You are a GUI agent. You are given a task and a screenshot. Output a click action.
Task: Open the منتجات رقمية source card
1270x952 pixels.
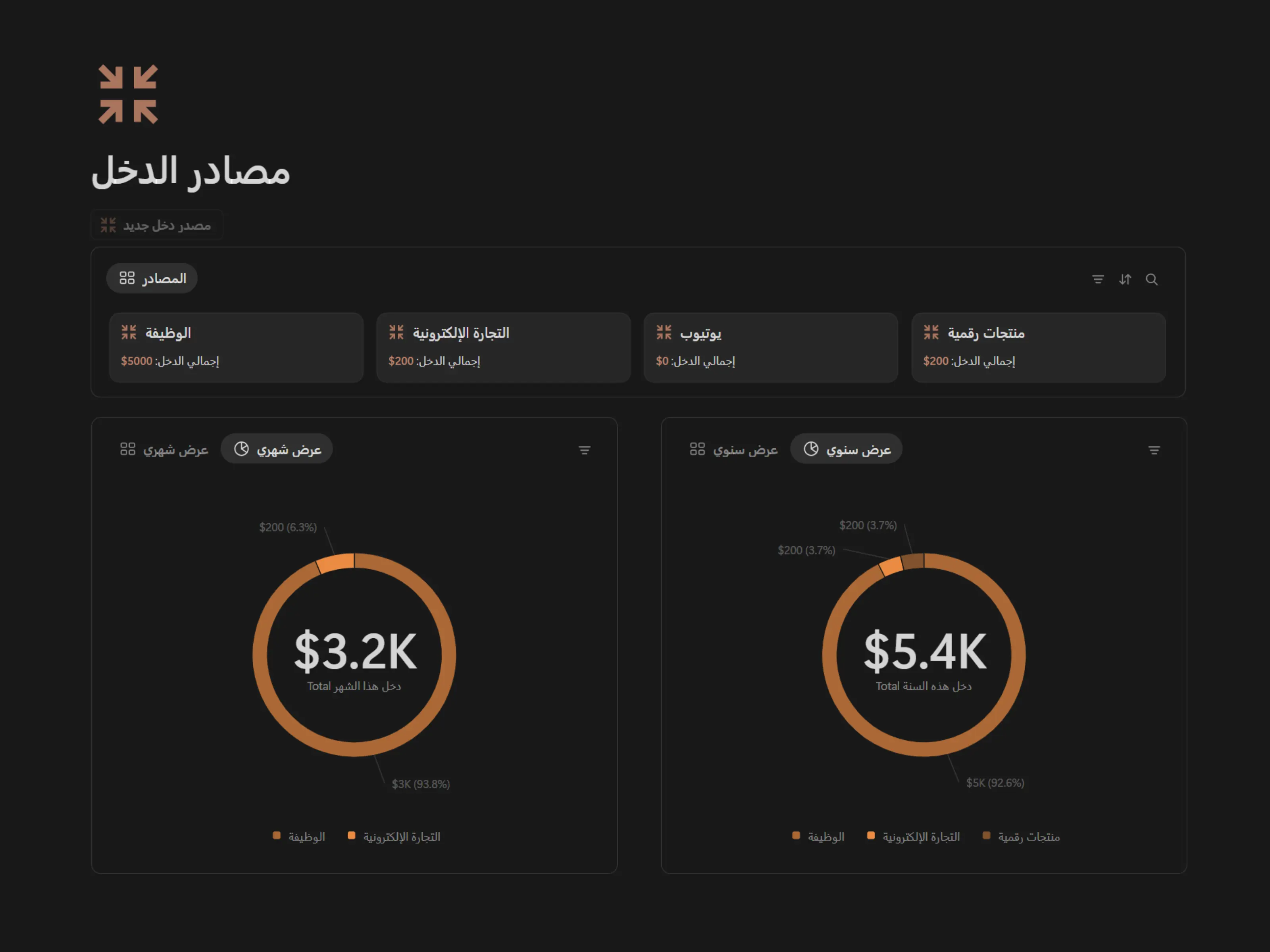1038,347
